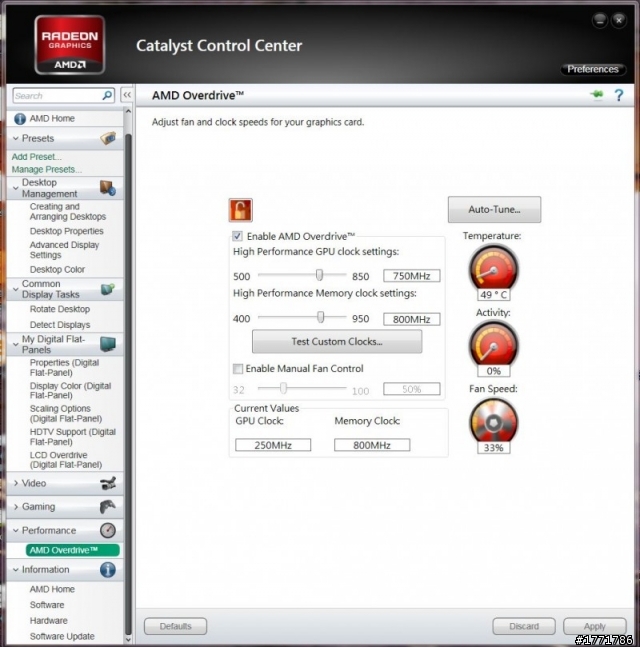
Task: Open HDTV Support (Digital Flat-Panel)
Action: [73, 437]
